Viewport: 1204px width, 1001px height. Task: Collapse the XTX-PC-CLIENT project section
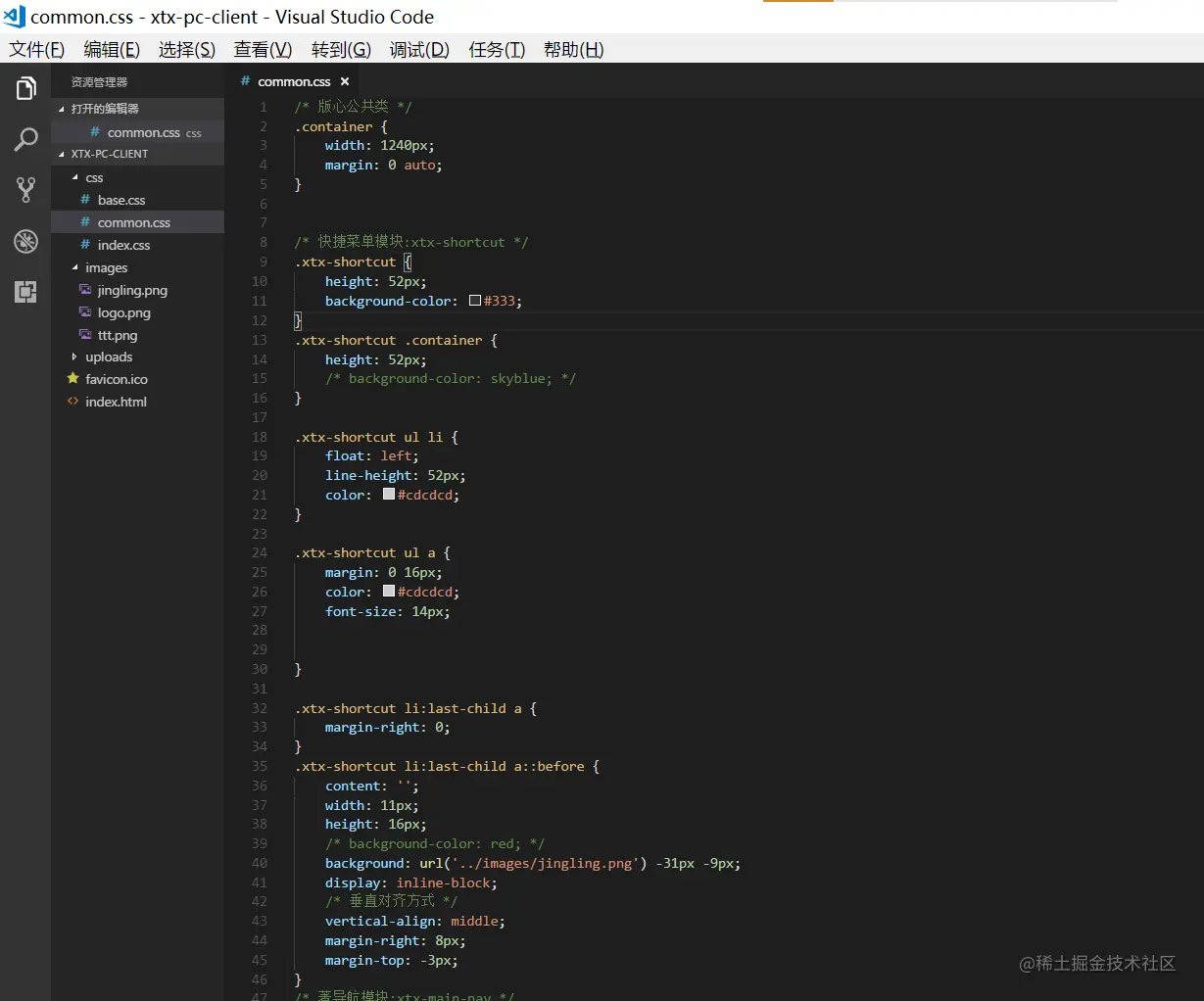[x=138, y=154]
